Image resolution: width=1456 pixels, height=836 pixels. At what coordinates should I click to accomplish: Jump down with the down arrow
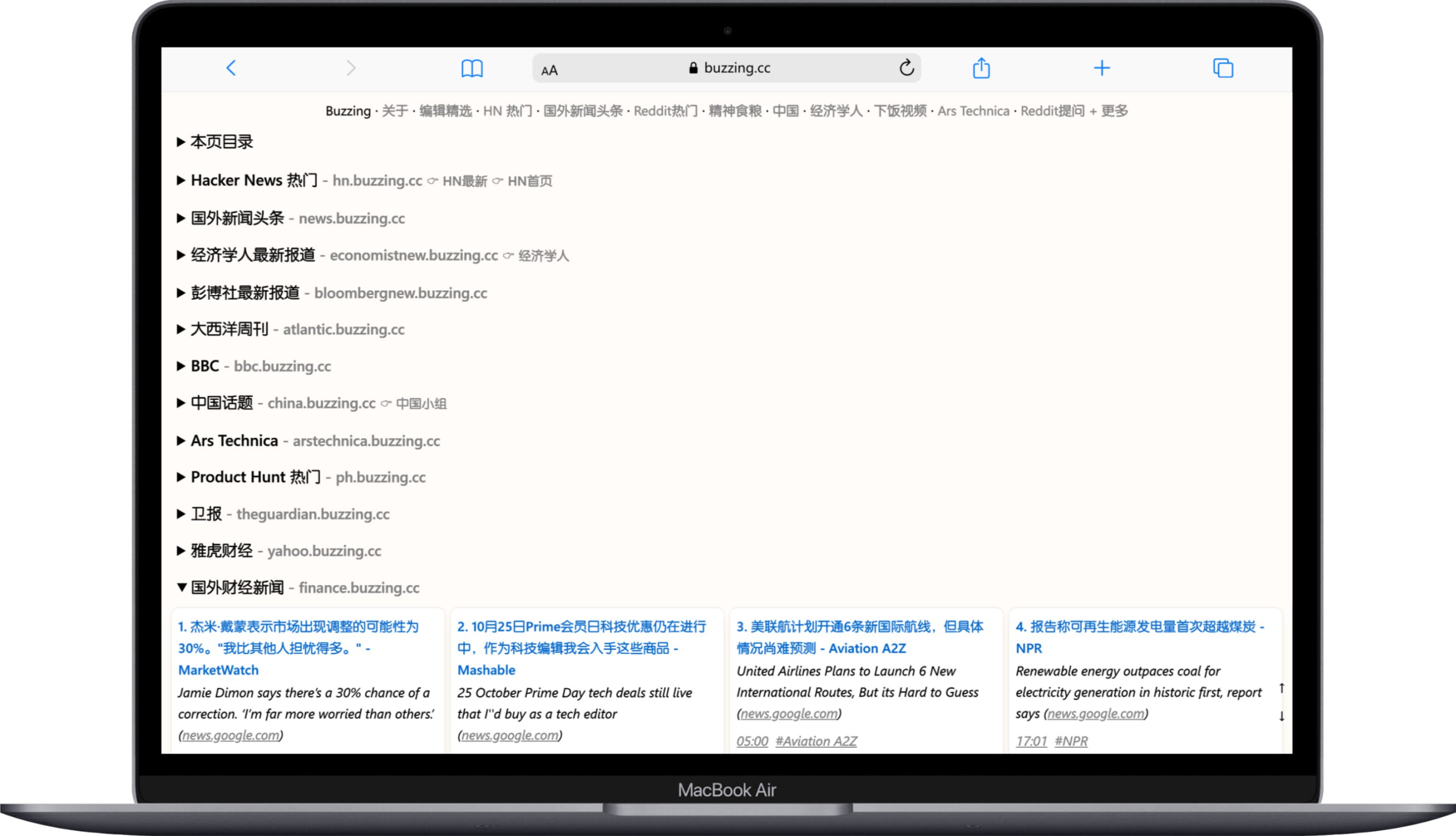(x=1281, y=717)
